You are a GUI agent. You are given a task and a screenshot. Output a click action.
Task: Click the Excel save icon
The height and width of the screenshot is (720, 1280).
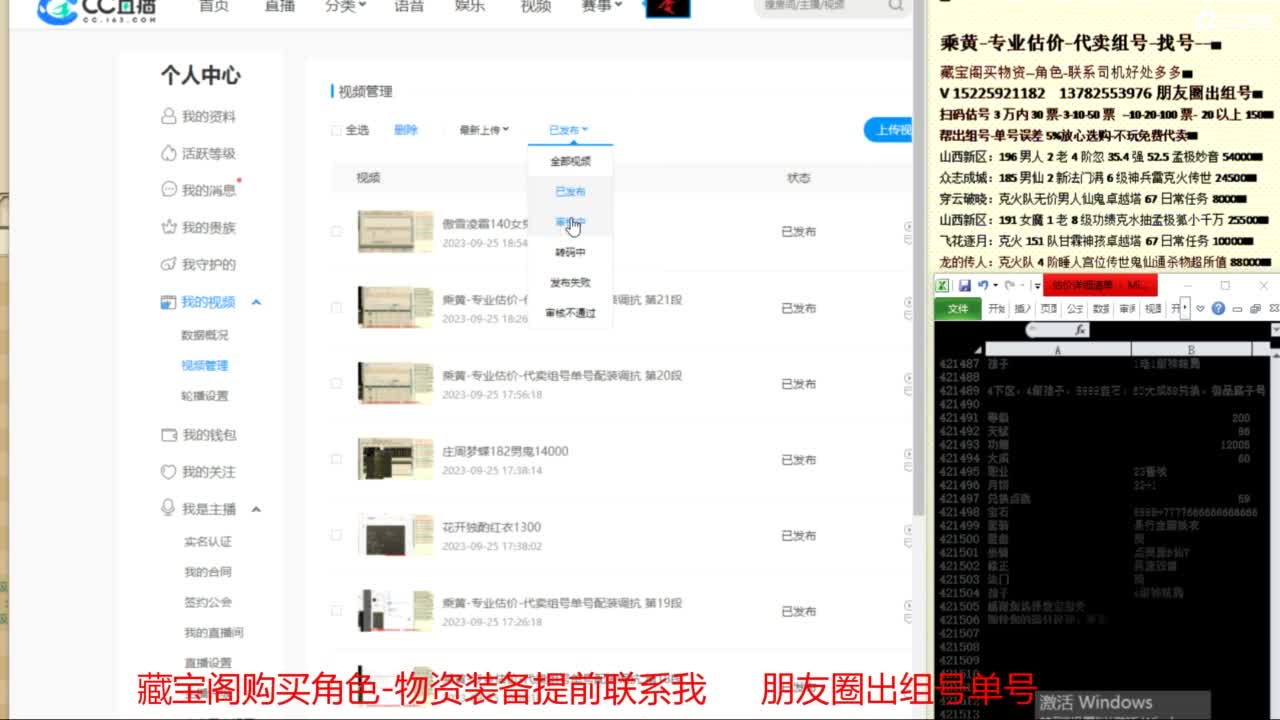964,285
